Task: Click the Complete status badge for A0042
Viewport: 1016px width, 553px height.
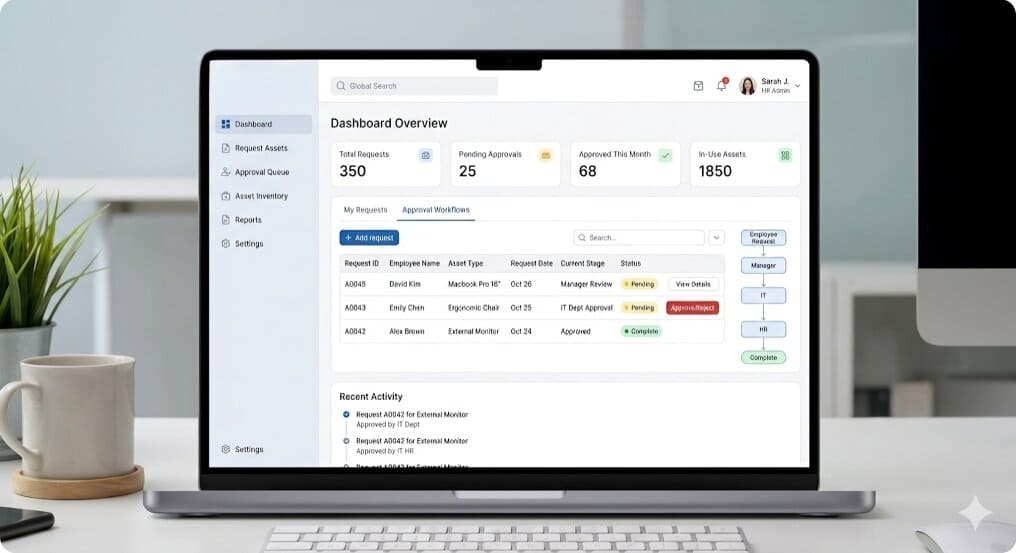Action: coord(641,331)
